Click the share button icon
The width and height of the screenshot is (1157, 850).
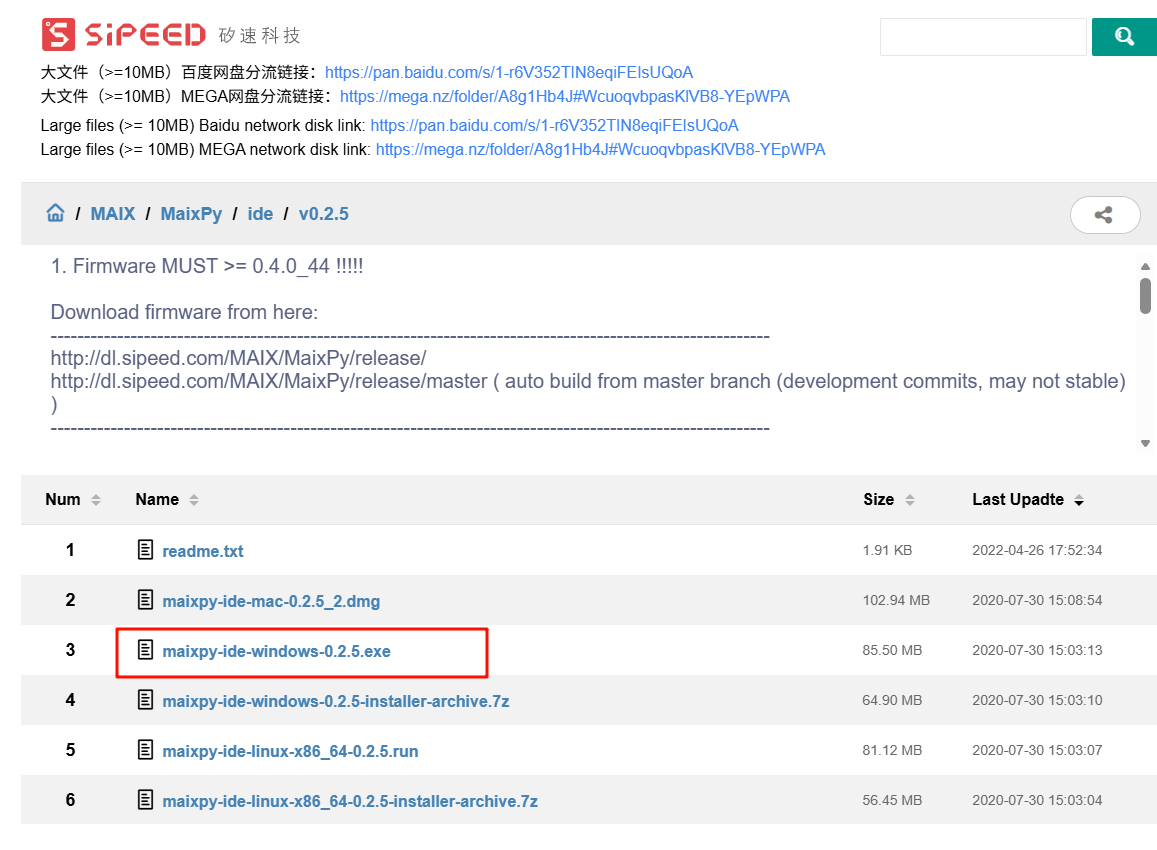[1105, 215]
